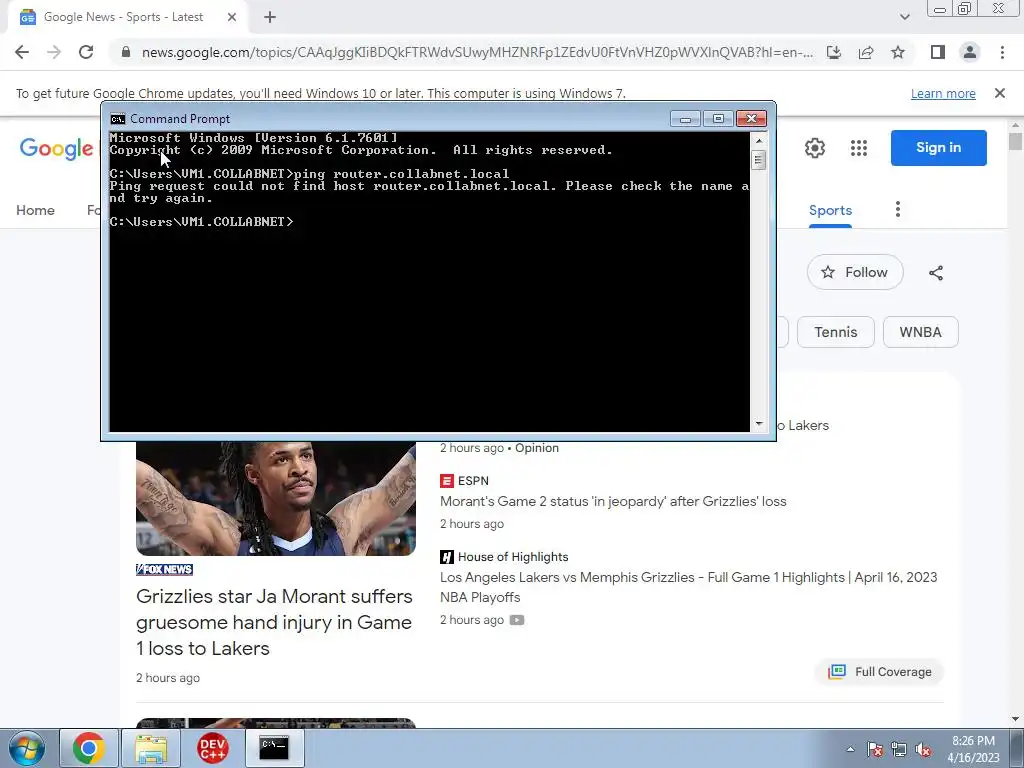
Task: Open Grizzlies star Ja Morant headline
Action: (x=274, y=622)
